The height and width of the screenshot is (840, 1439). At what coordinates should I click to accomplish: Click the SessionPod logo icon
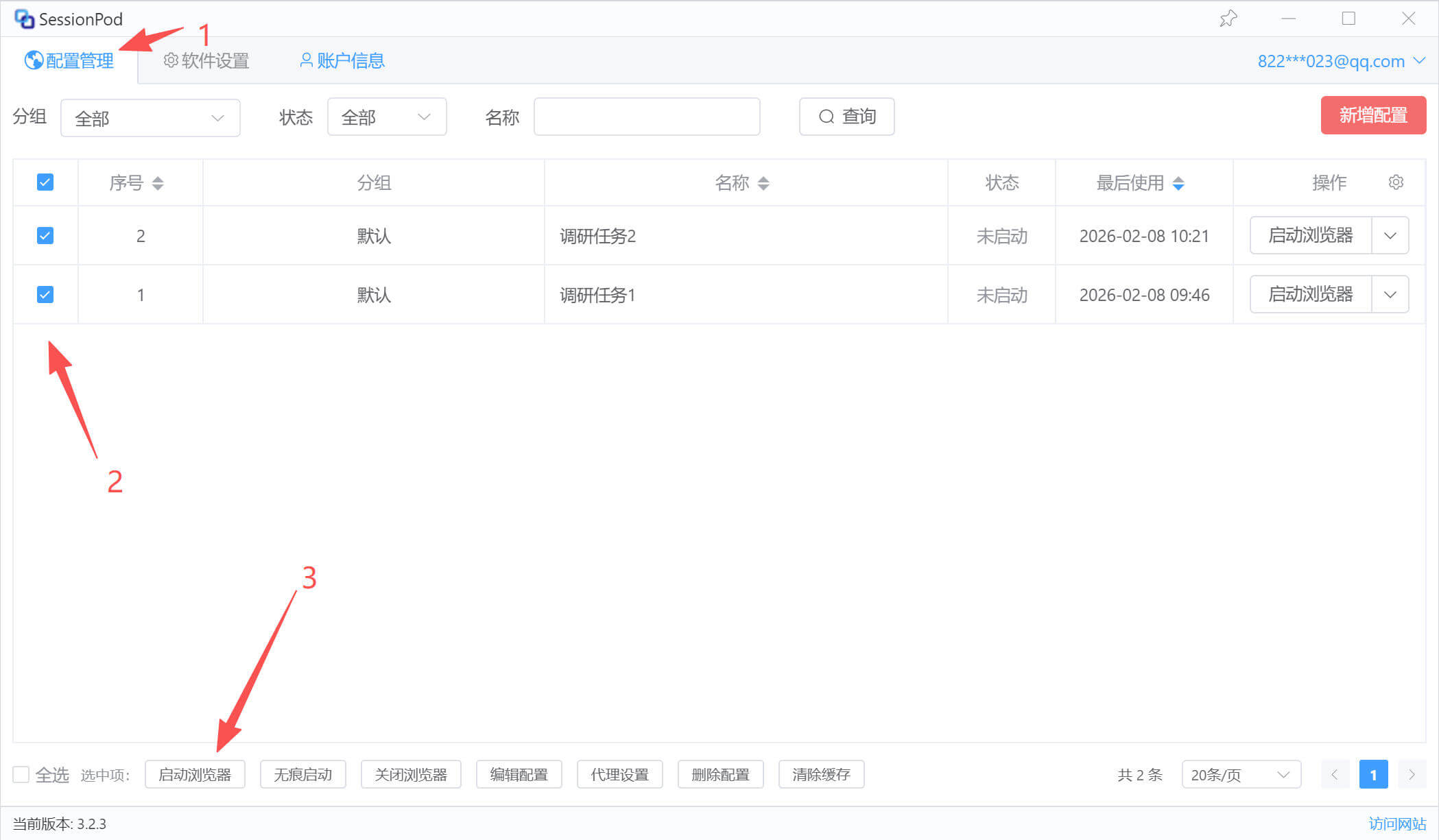[x=24, y=19]
